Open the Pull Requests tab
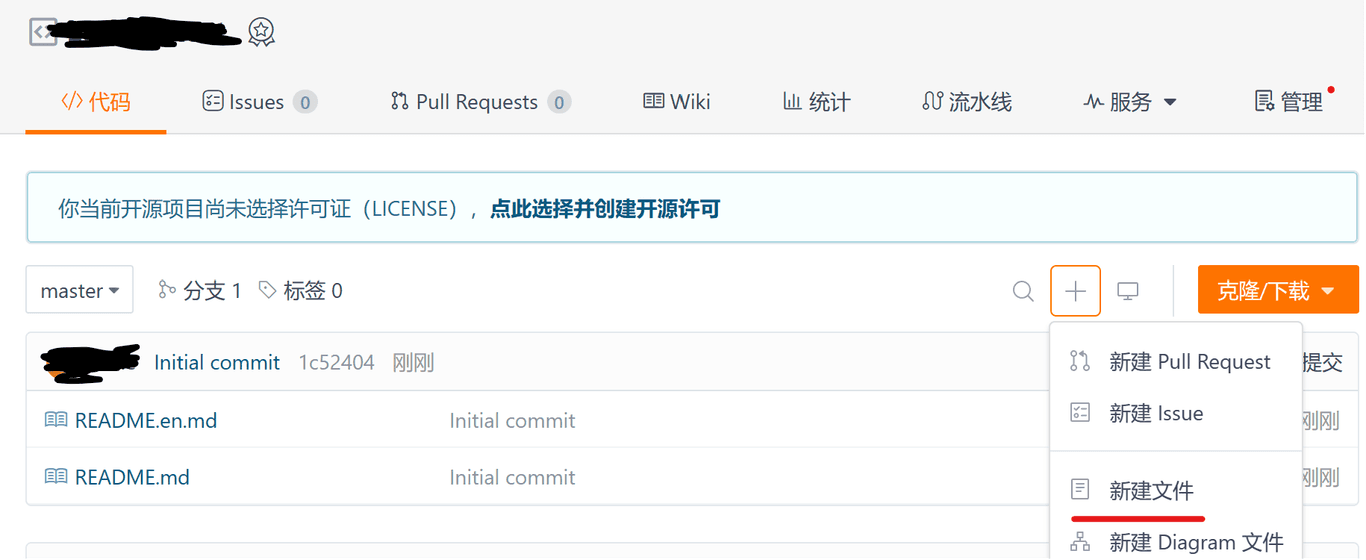This screenshot has height=560, width=1366. 480,102
